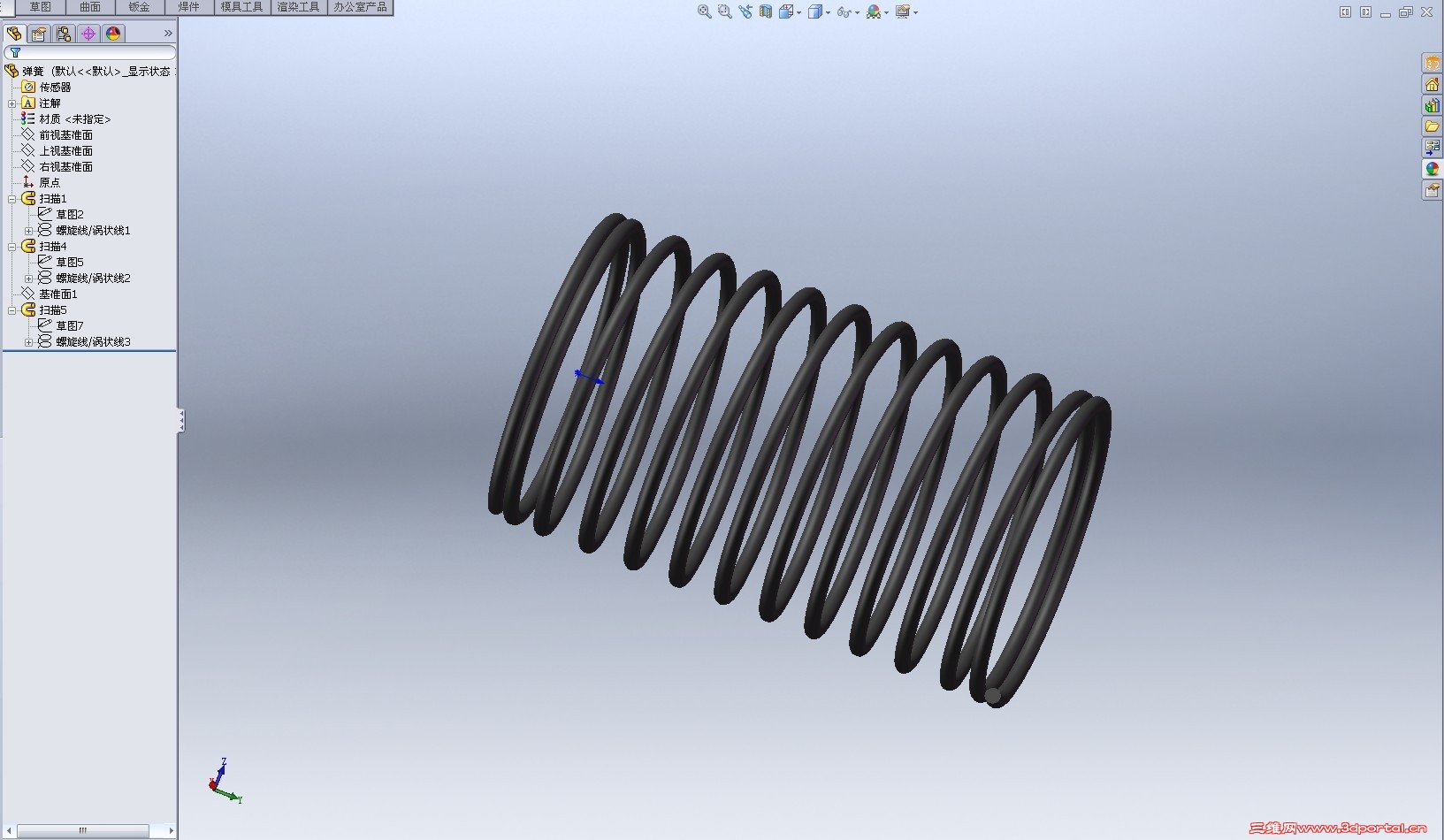Viewport: 1444px width, 840px height.
Task: Open the 模具工具 ribbon tab
Action: (242, 7)
